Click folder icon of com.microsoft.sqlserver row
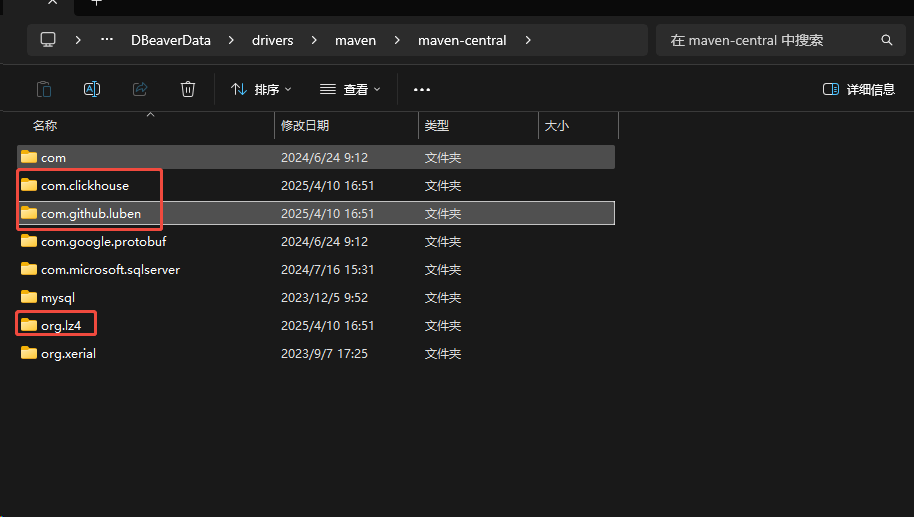Screen dimensions: 914x517 [x=29, y=269]
